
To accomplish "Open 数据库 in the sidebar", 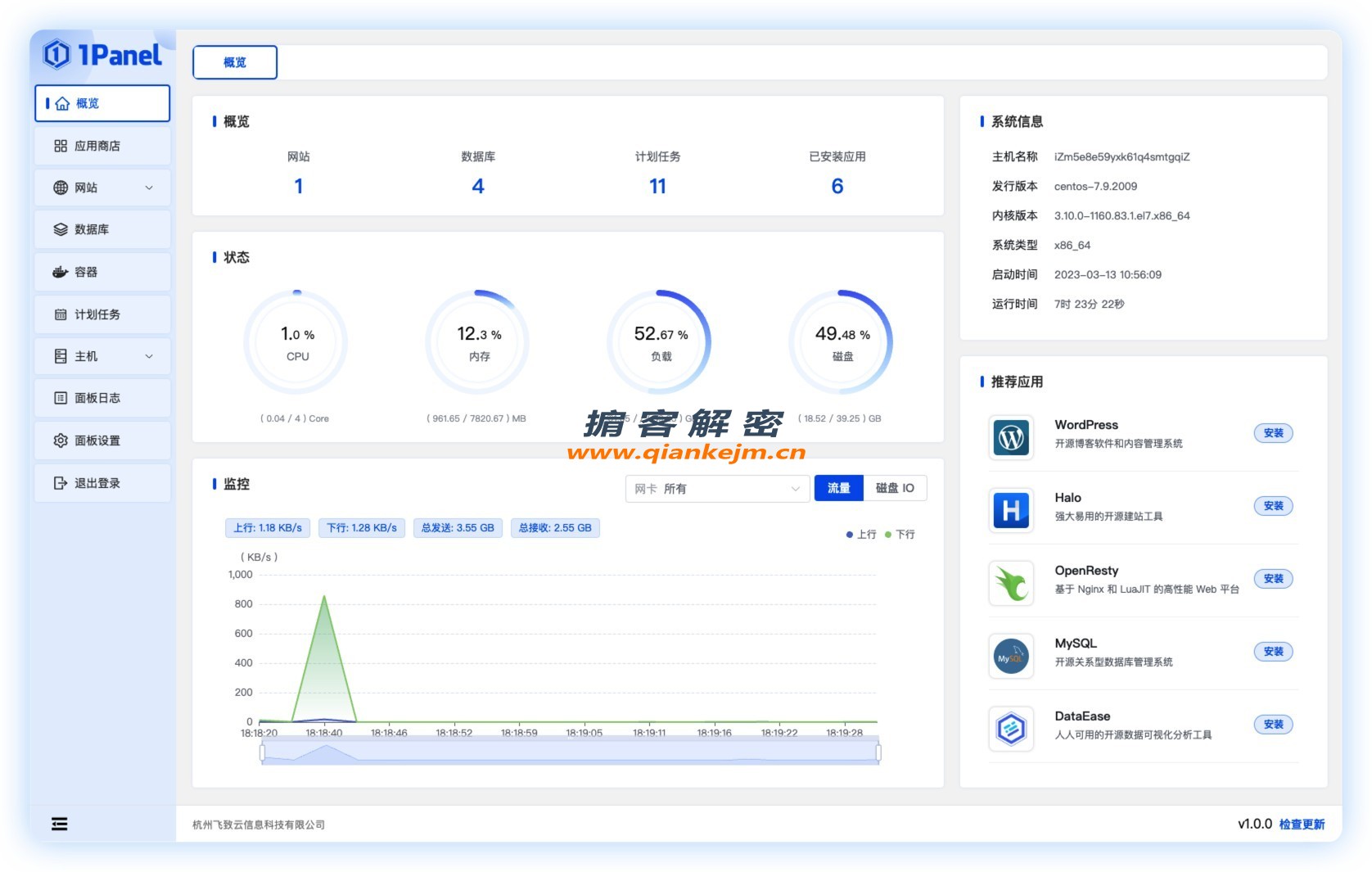I will pos(102,229).
